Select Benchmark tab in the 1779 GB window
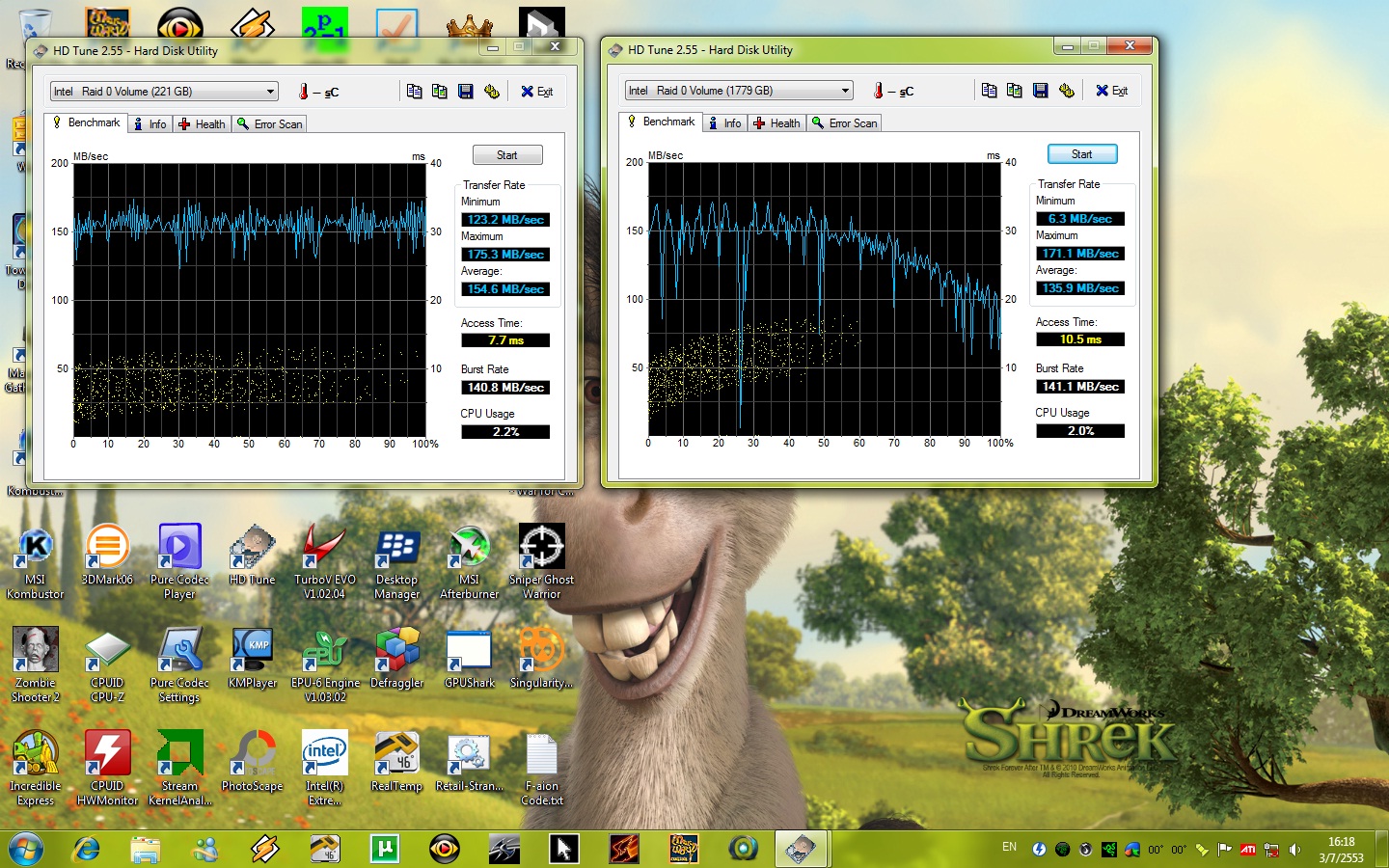This screenshot has width=1389, height=868. [661, 122]
